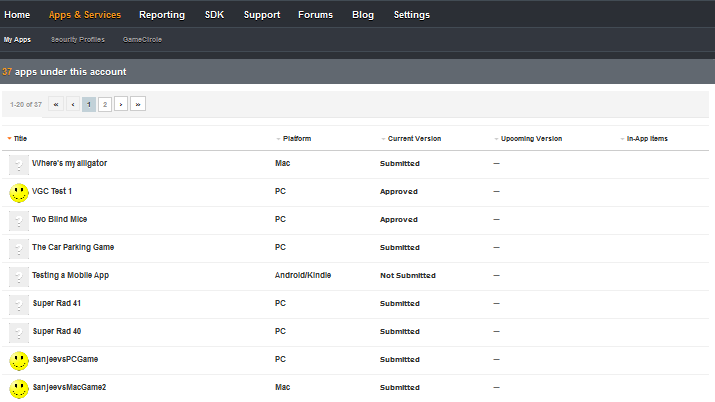Open the Reporting menu
715x402 pixels.
pyautogui.click(x=162, y=15)
